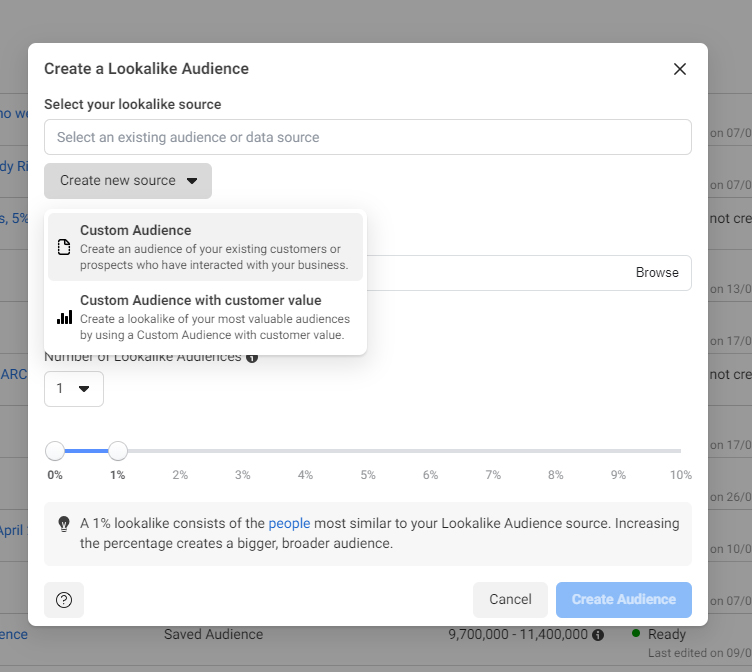The height and width of the screenshot is (672, 752).
Task: Click the lightbulb tip icon
Action: [x=64, y=523]
